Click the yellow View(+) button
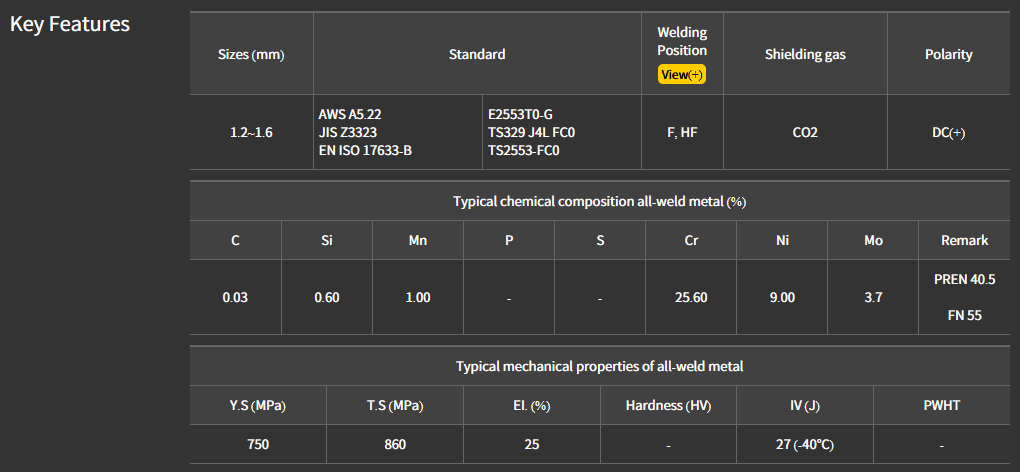This screenshot has width=1020, height=472. click(x=682, y=75)
